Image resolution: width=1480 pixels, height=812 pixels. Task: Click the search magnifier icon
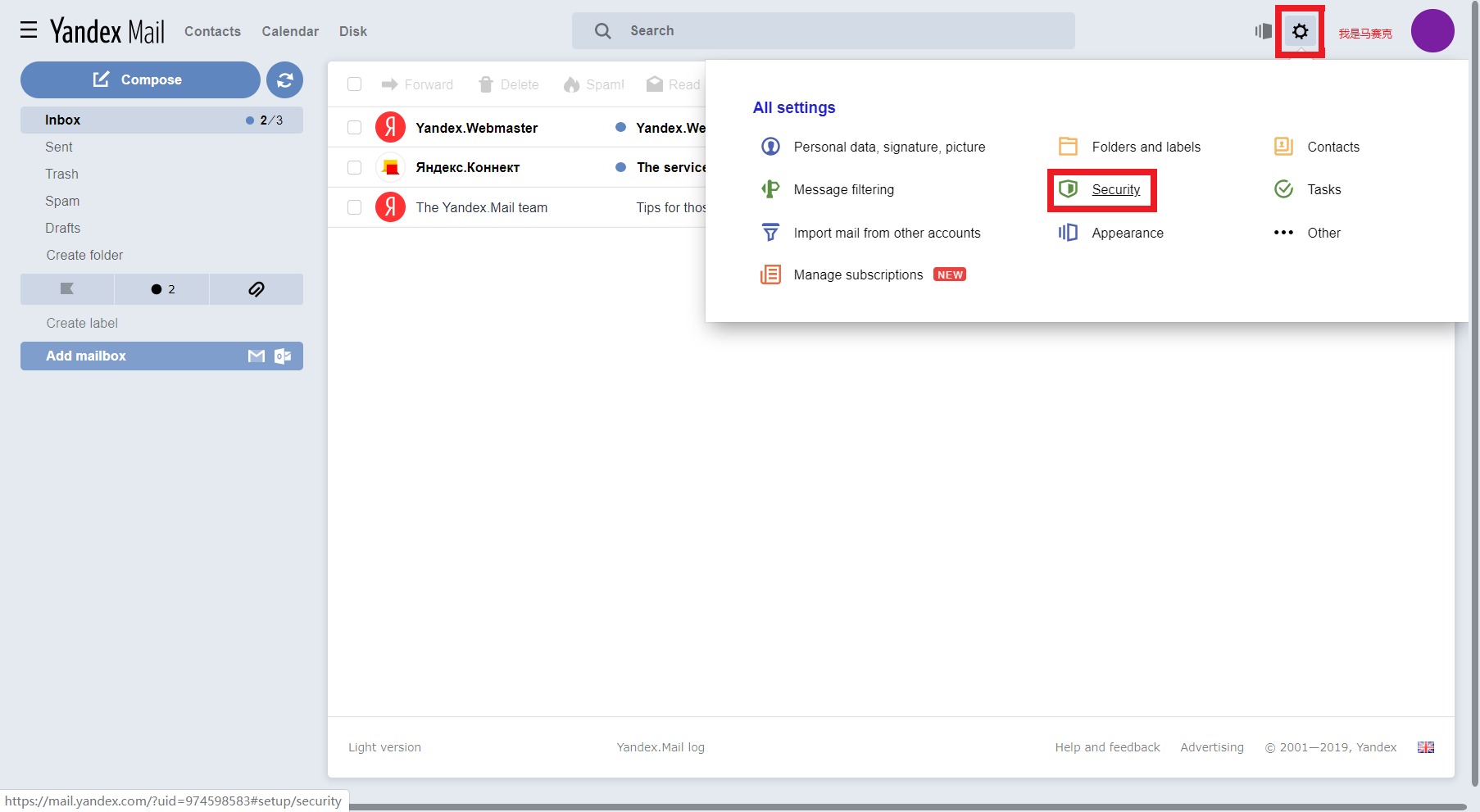[x=603, y=31]
